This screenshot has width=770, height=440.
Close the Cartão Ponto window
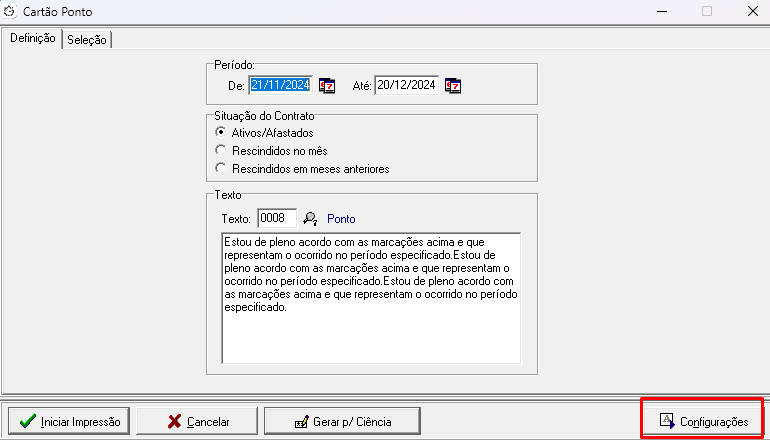(x=751, y=12)
